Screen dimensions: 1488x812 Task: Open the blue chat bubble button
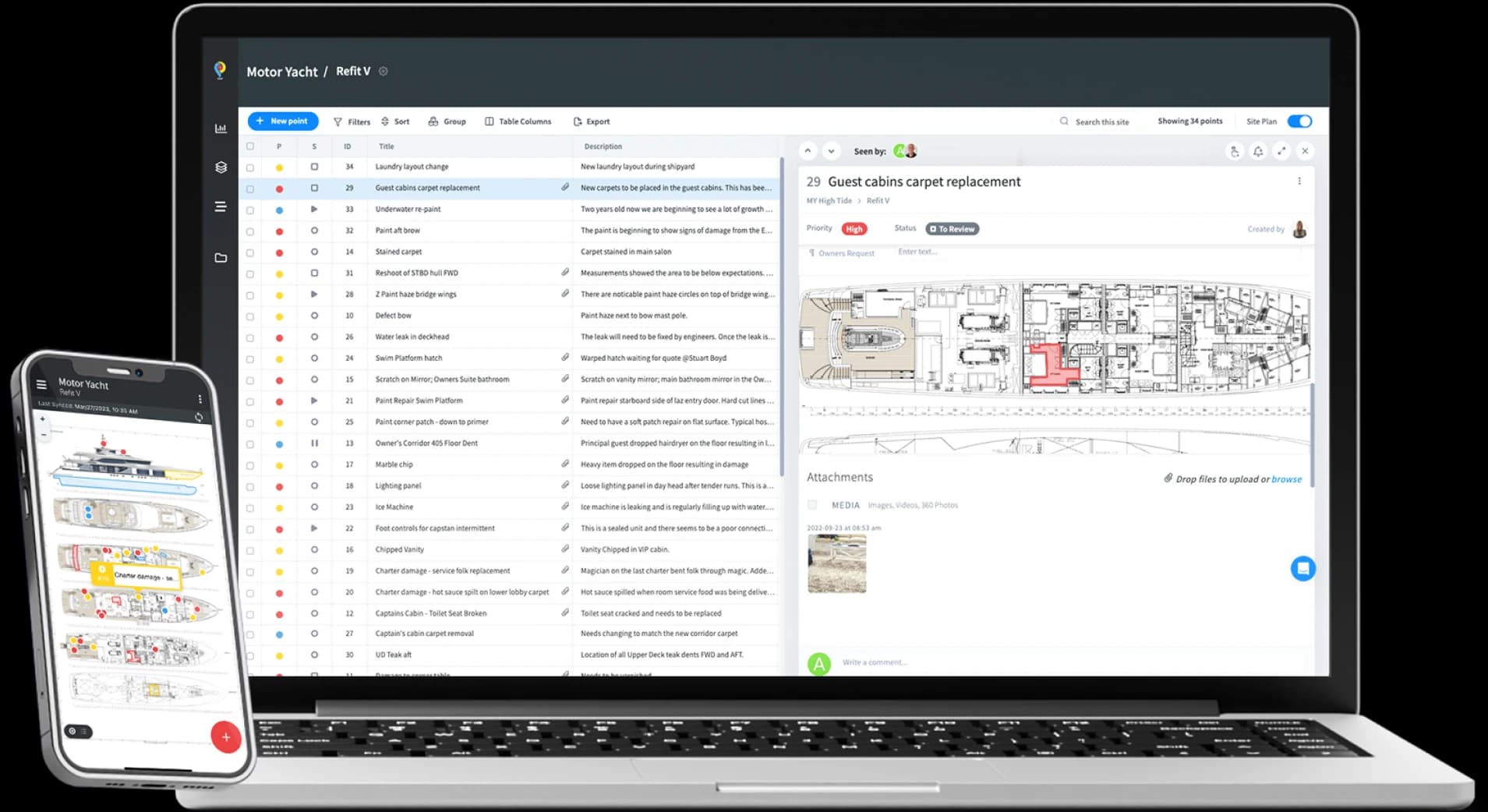tap(1302, 569)
